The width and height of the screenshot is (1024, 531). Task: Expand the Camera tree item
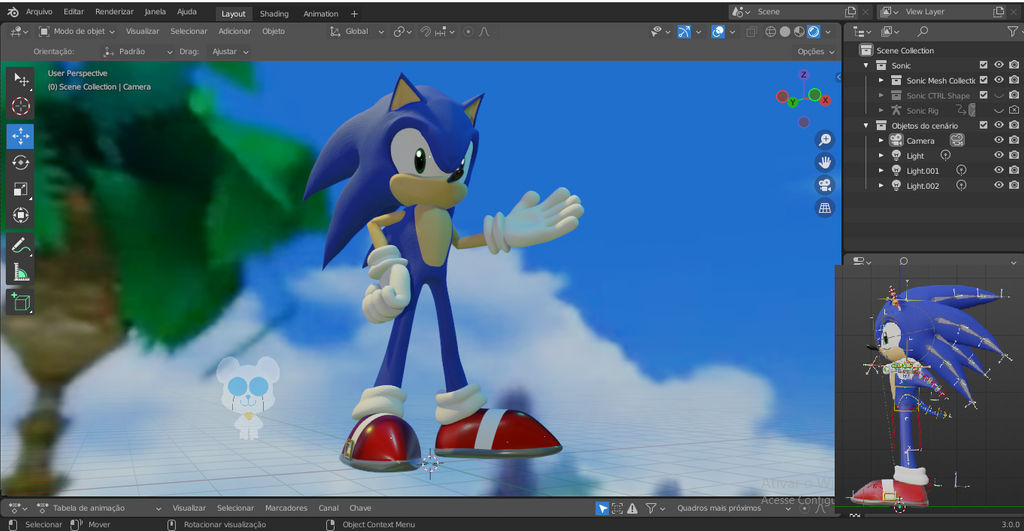(881, 140)
